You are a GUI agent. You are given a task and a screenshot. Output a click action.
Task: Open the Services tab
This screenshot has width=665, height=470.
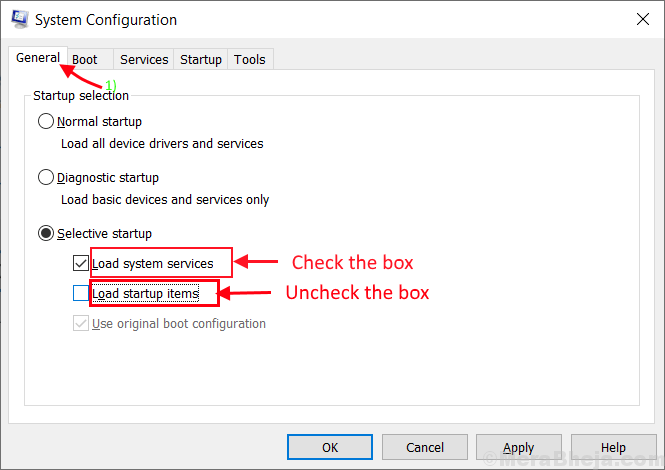144,59
